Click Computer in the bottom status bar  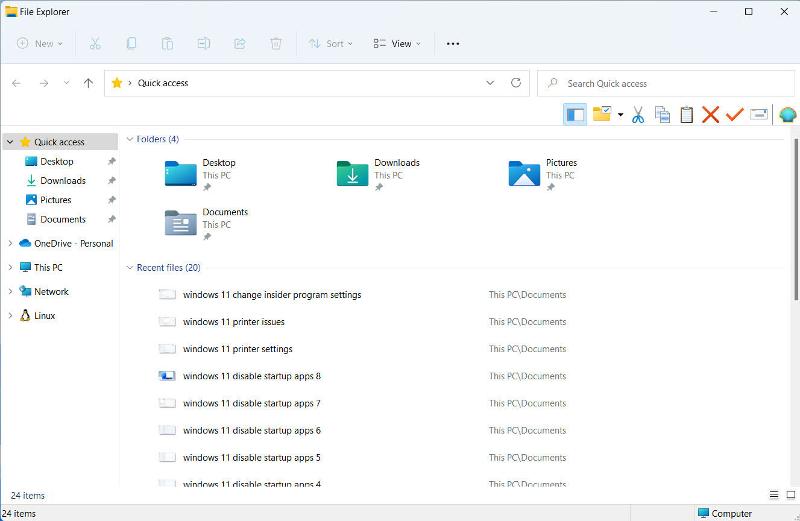point(725,513)
